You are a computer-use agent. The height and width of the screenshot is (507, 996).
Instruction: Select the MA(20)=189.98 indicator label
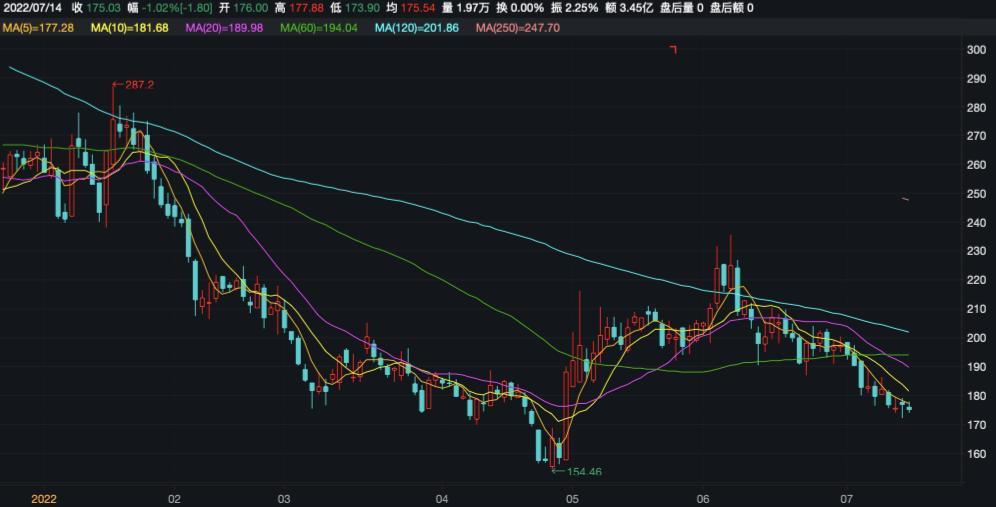[224, 28]
